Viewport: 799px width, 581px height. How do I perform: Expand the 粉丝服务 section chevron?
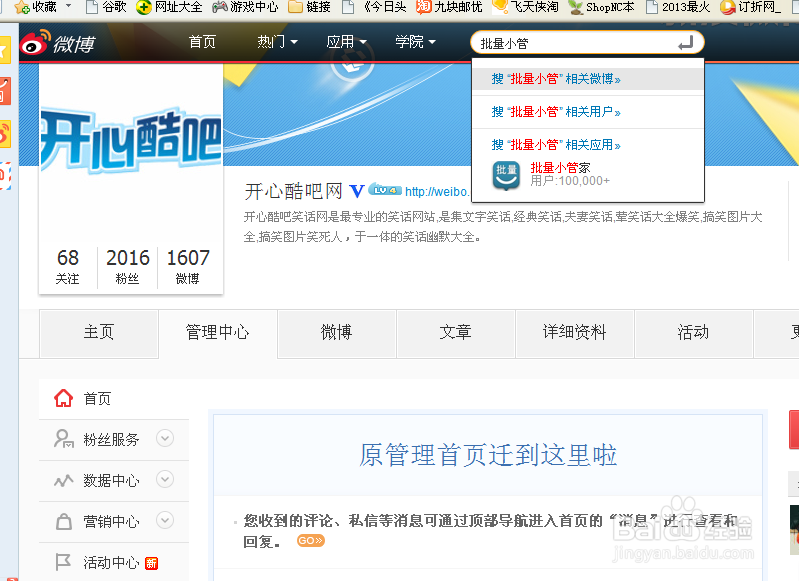click(165, 438)
